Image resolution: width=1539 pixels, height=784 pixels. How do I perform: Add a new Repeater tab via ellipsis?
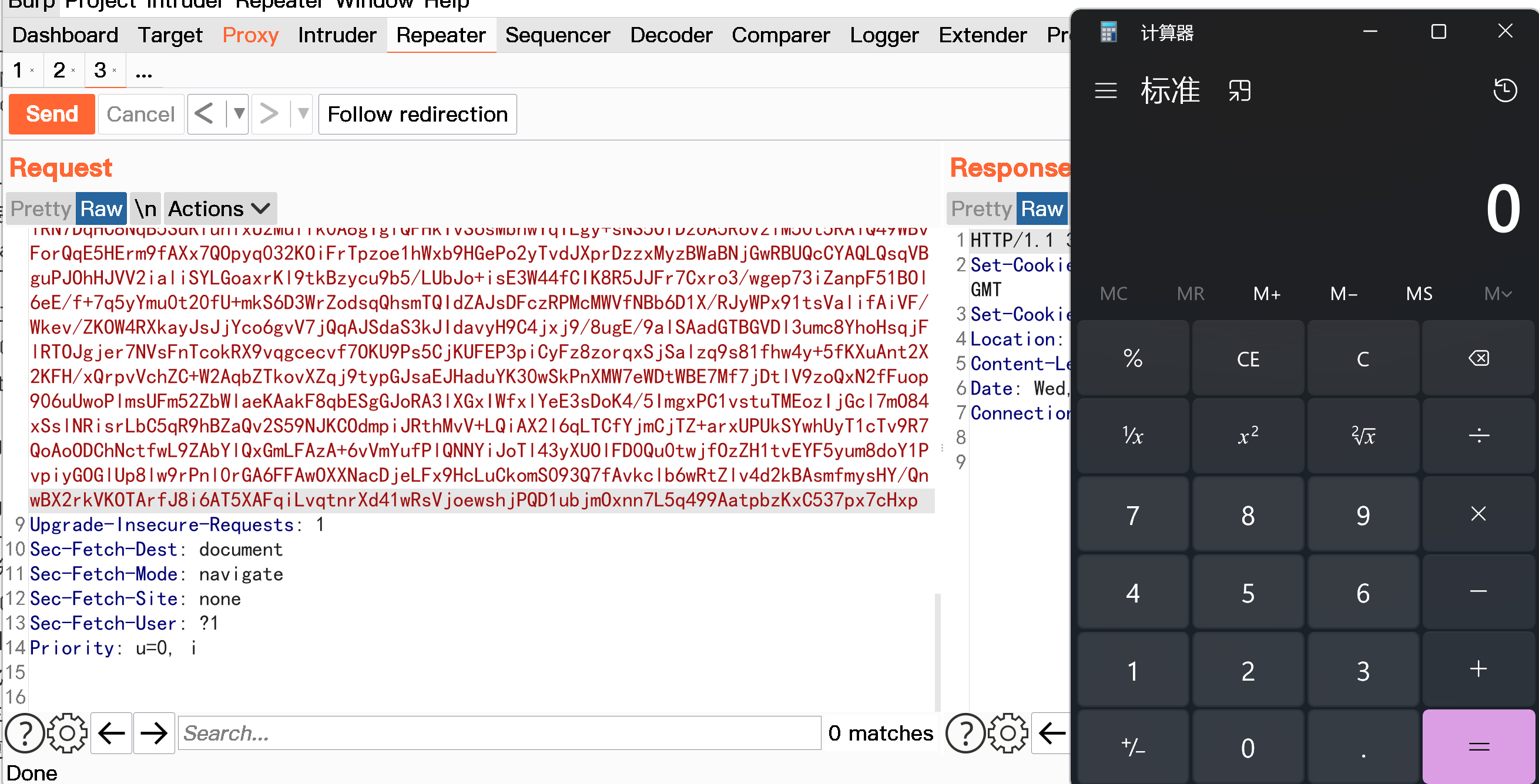[x=144, y=72]
